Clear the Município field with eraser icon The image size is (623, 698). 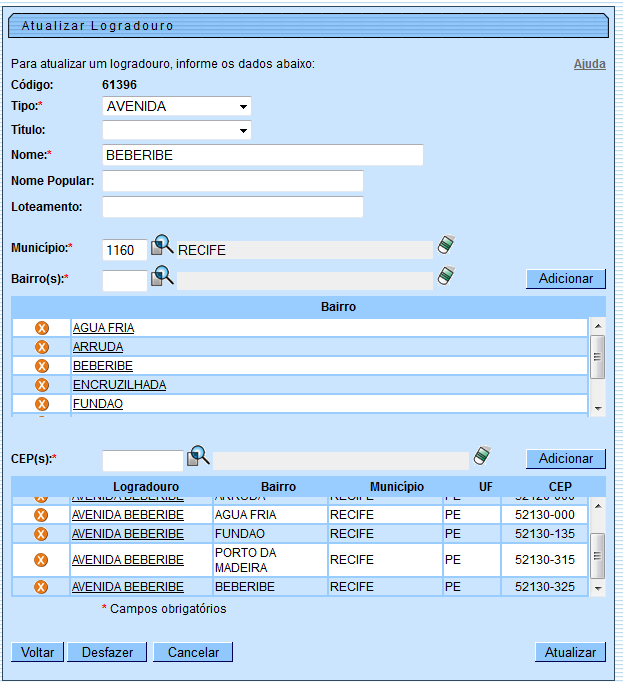(446, 245)
